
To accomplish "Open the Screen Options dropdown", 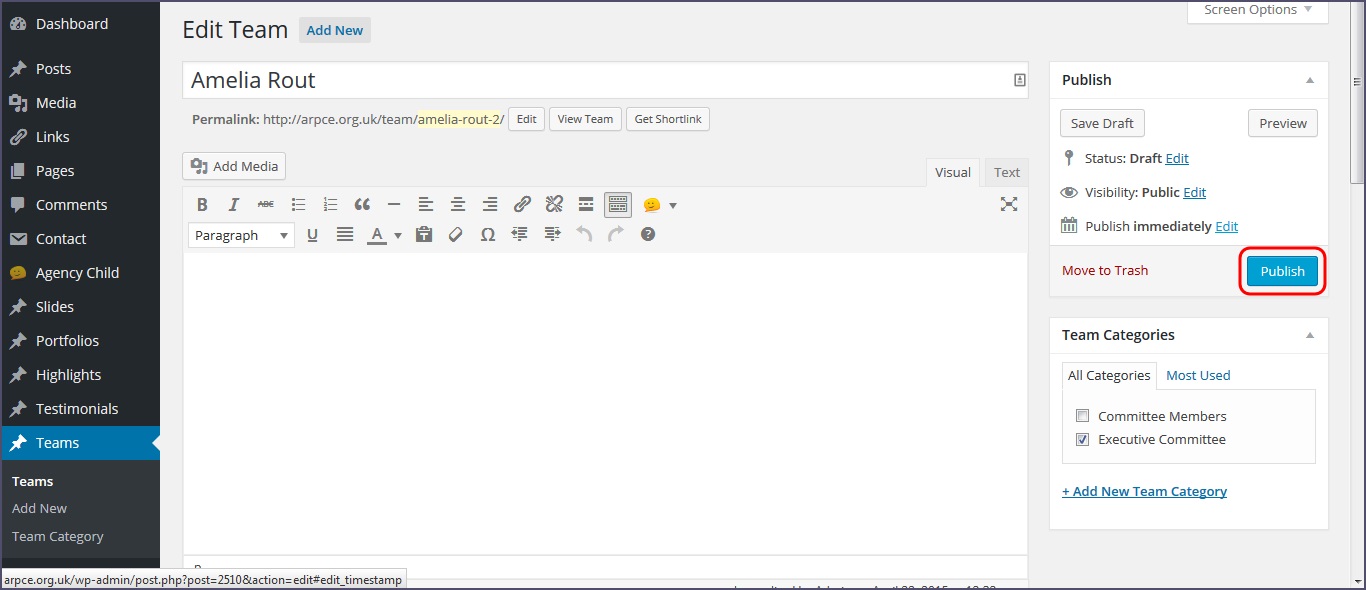I will click(x=1257, y=10).
